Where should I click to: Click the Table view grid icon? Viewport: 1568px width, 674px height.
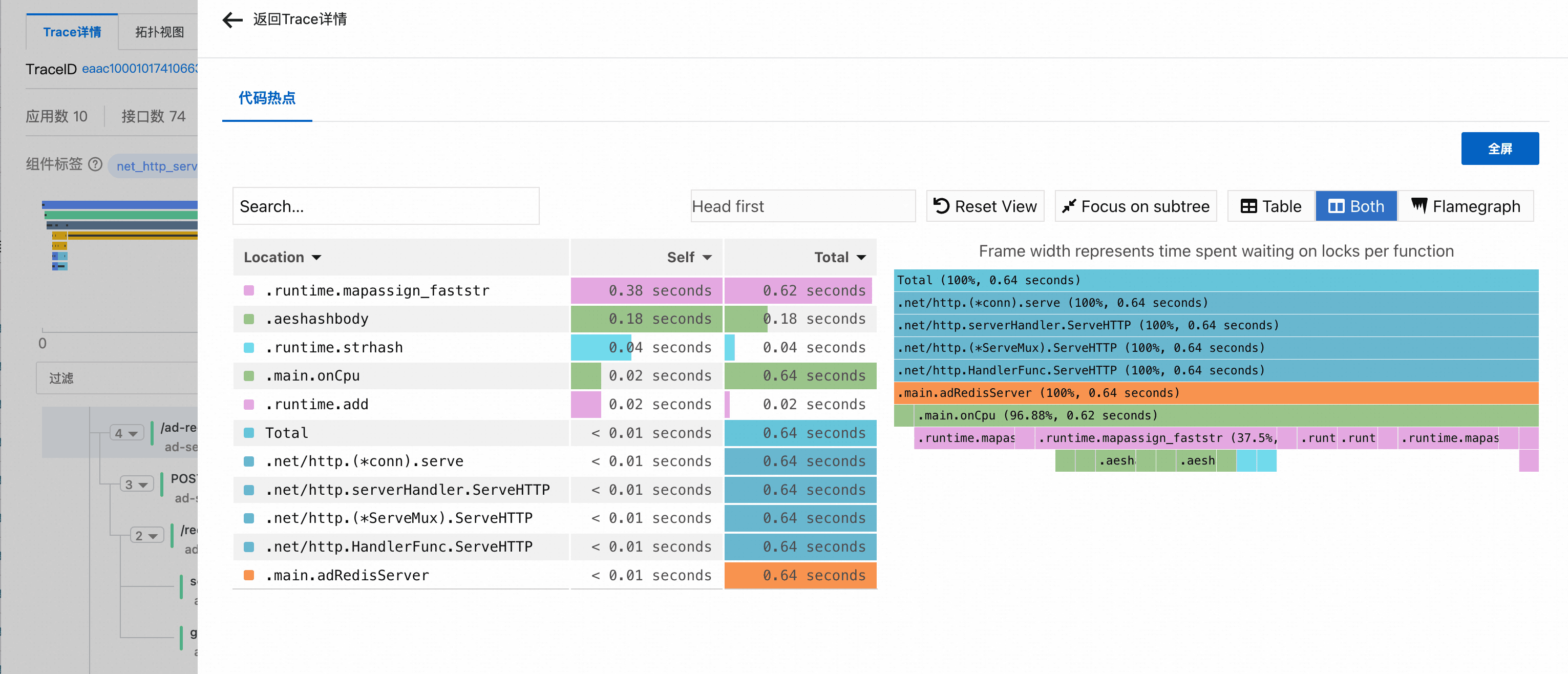point(1248,206)
